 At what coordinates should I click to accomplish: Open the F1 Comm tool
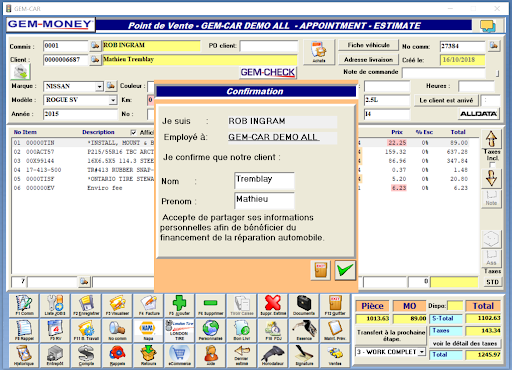[x=25, y=305]
